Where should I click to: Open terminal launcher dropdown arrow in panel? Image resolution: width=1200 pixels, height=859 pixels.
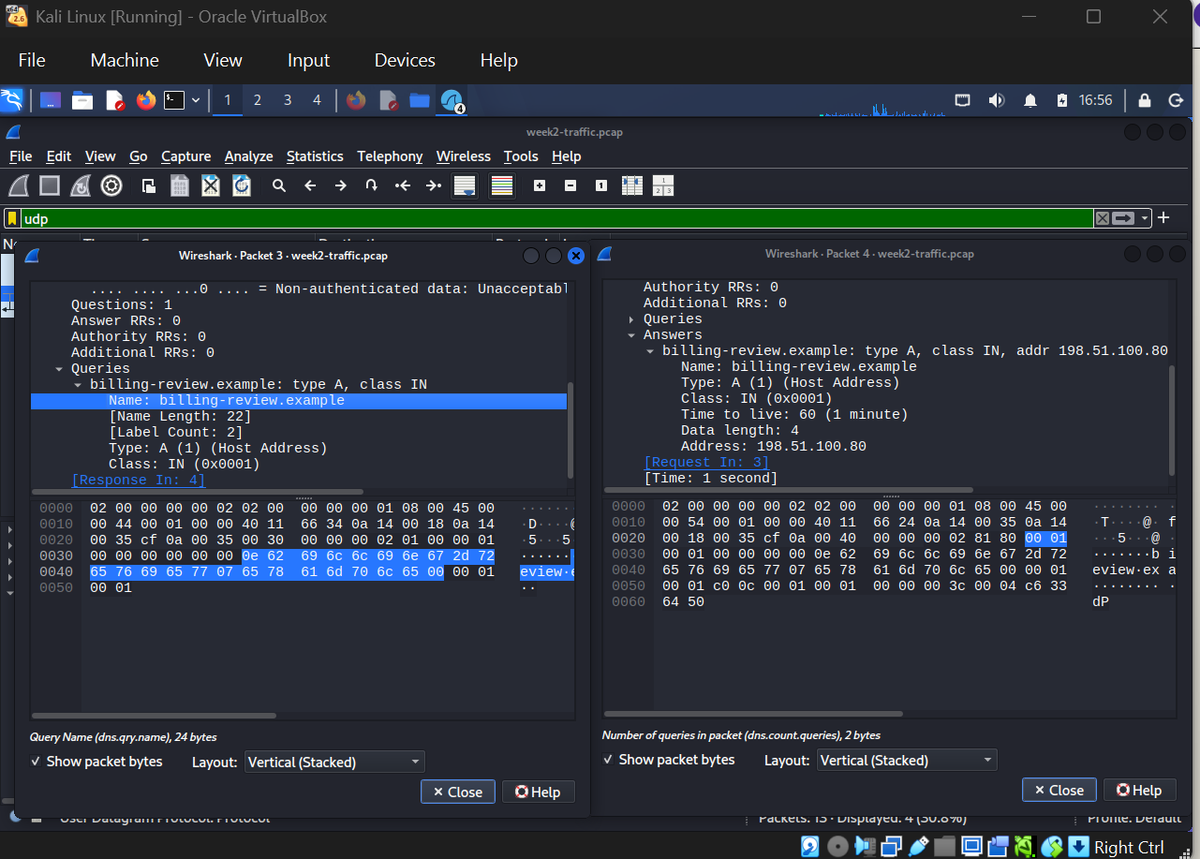click(x=195, y=100)
